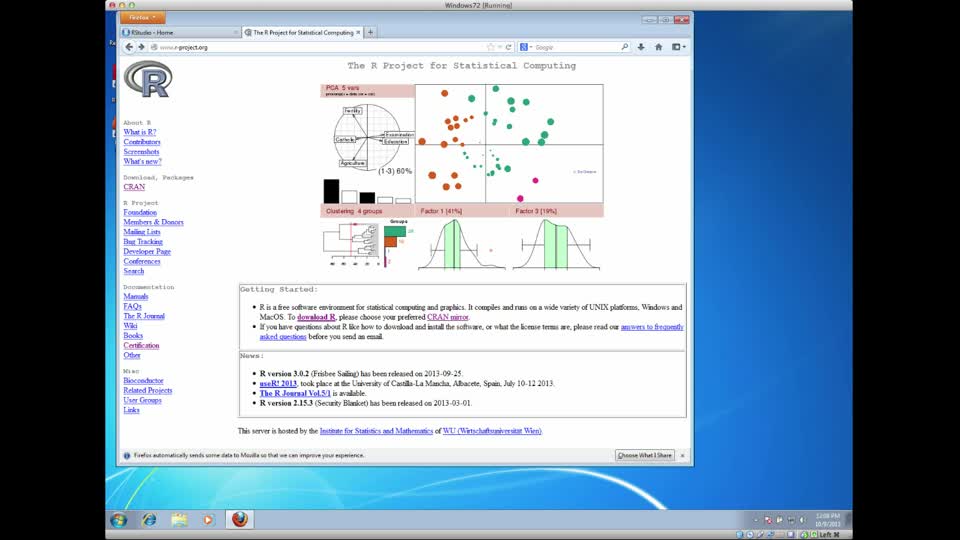Open the Conferences link
Screen dimensions: 960x540
coord(141,261)
